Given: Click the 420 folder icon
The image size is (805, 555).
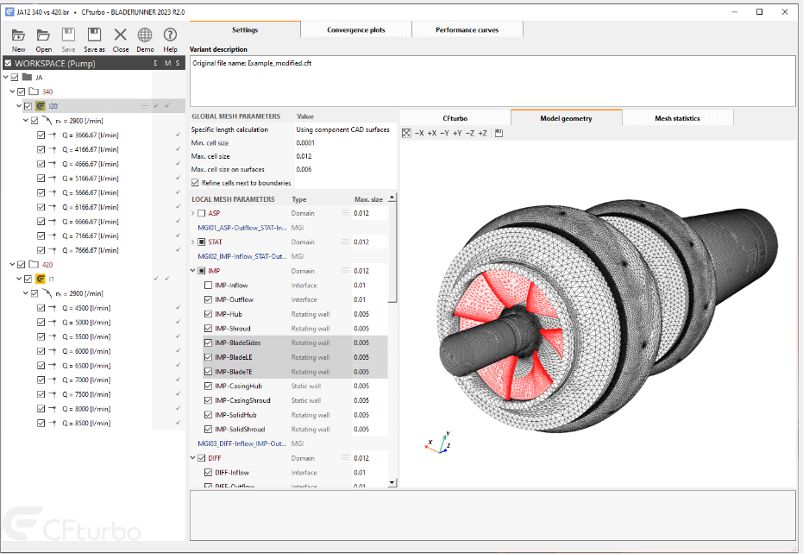Looking at the screenshot, I should click(x=34, y=264).
